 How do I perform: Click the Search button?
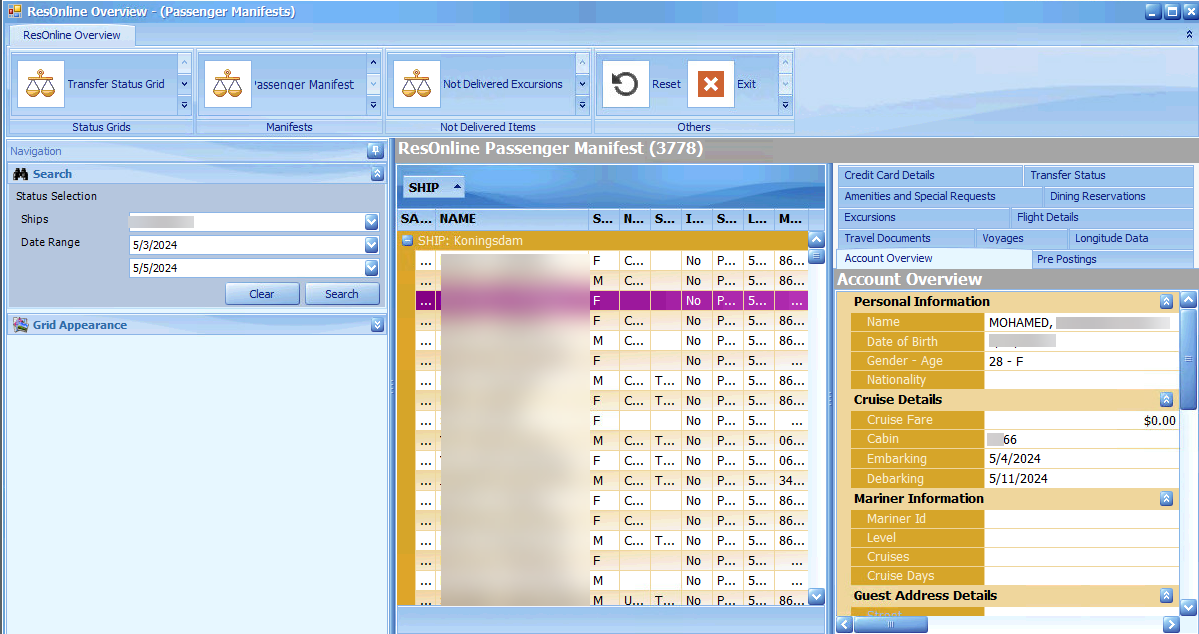click(x=342, y=294)
